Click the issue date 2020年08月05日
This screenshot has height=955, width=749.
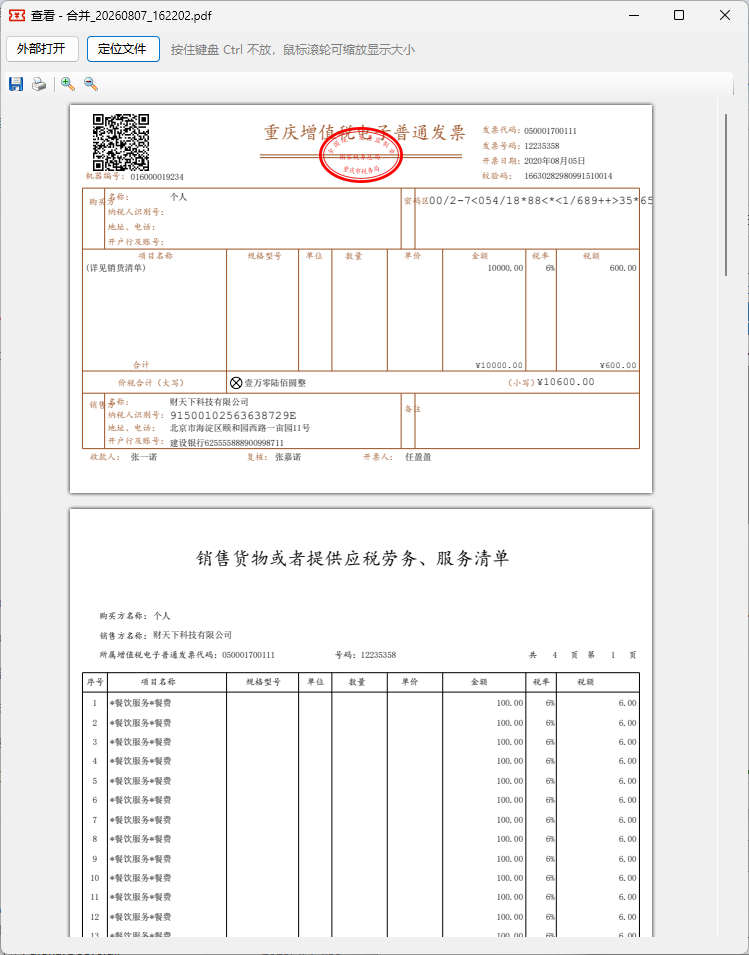click(555, 161)
